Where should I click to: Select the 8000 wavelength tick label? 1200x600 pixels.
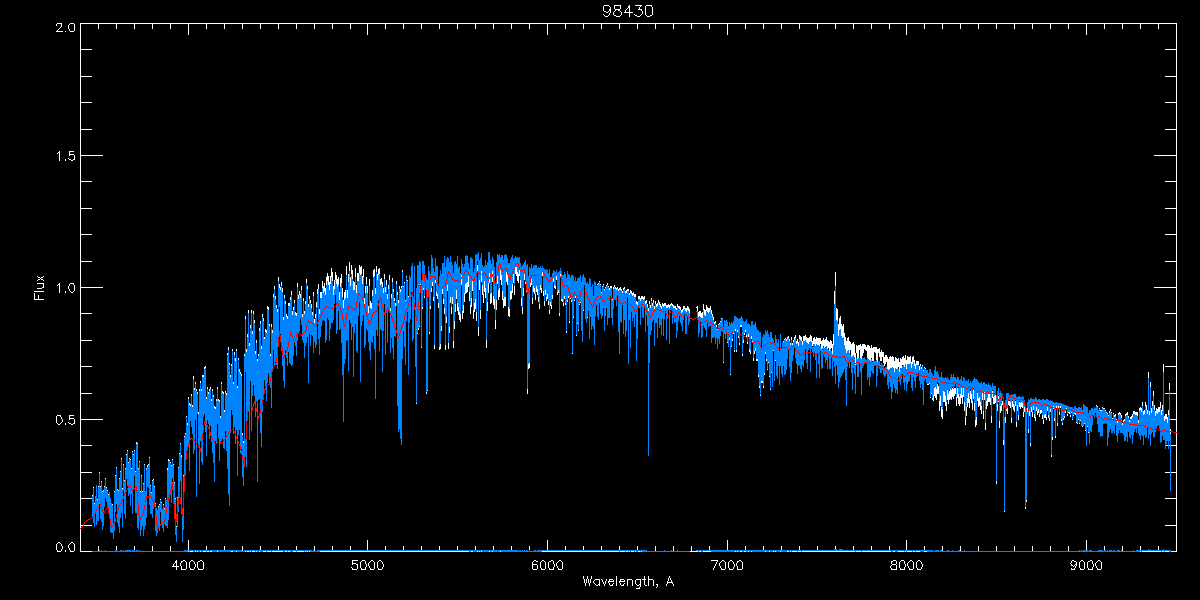point(907,563)
